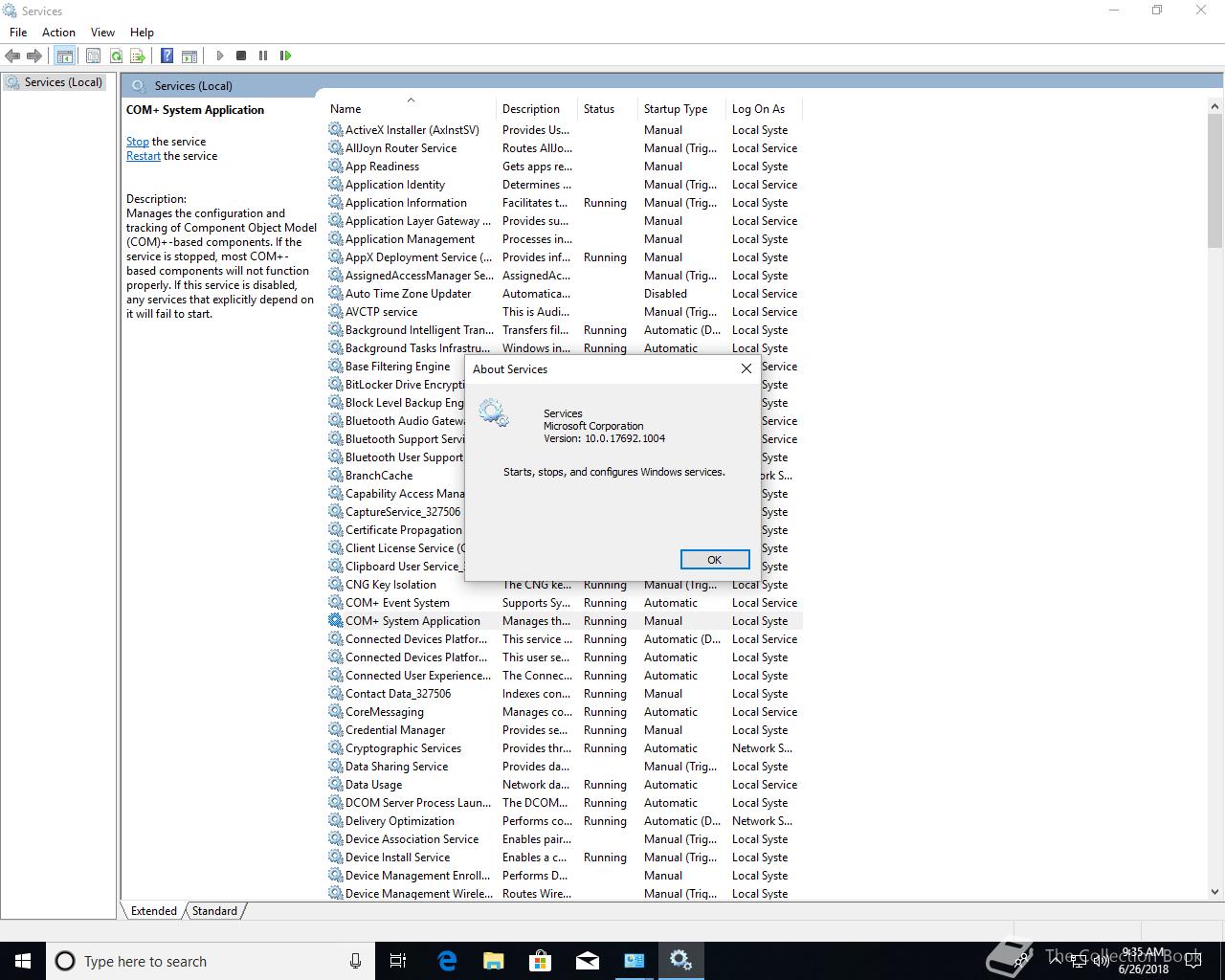Click the Forward arrow in the toolbar
Image resolution: width=1225 pixels, height=980 pixels.
(34, 56)
